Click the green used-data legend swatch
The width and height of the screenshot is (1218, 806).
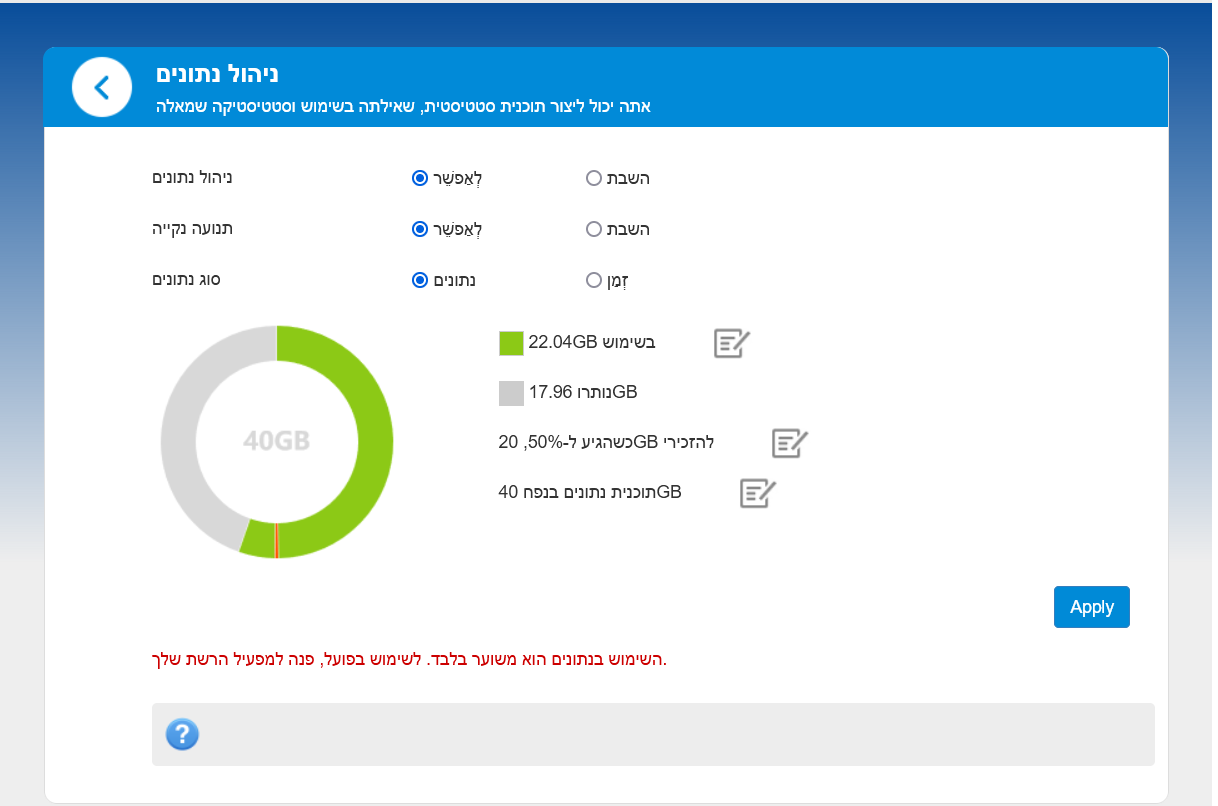click(511, 343)
